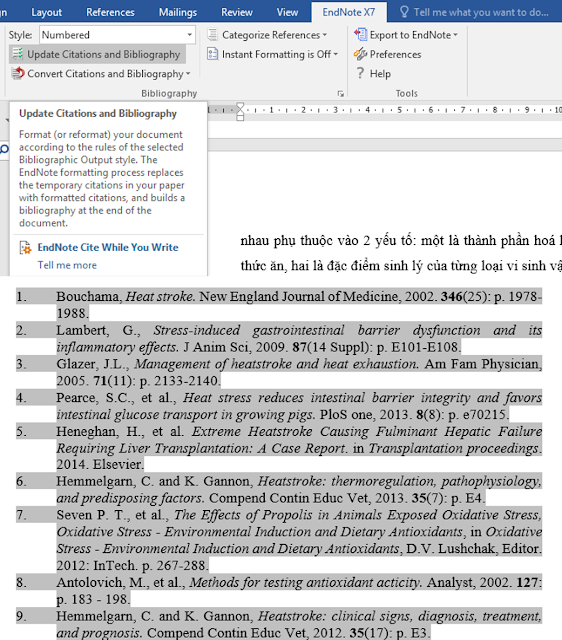The height and width of the screenshot is (640, 562).
Task: Click Update Citations and Bibliography button
Action: point(97,54)
